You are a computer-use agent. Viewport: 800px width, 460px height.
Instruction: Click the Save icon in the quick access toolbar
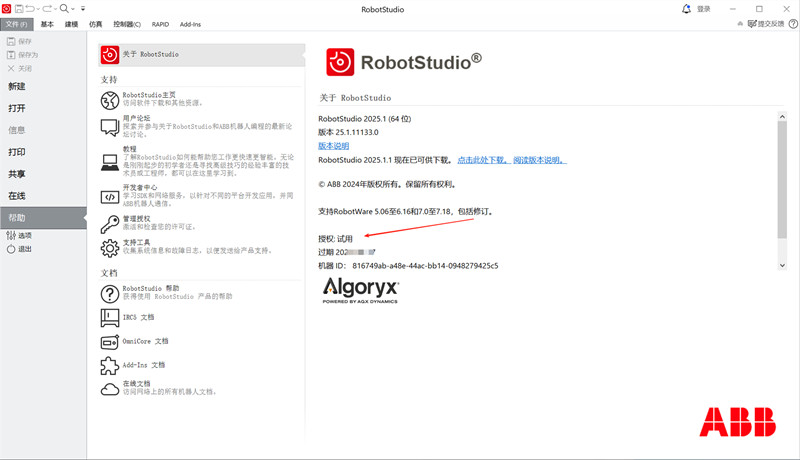[x=19, y=9]
